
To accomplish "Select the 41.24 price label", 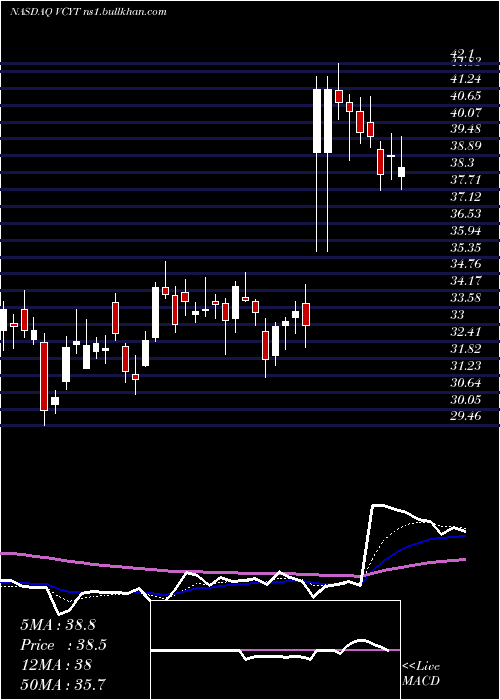I will [x=466, y=79].
